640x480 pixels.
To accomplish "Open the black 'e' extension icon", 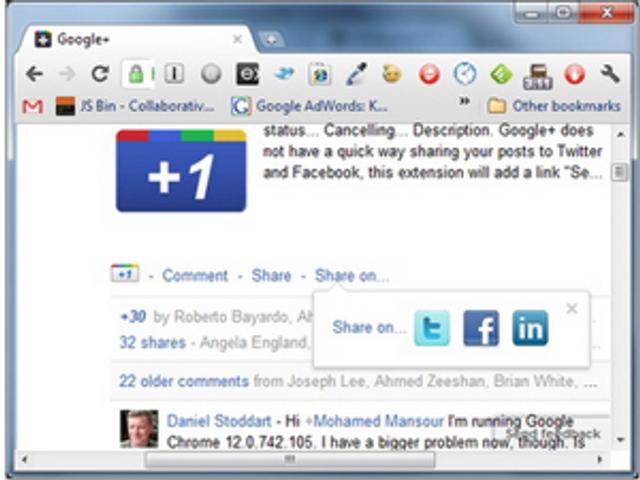I will click(247, 74).
